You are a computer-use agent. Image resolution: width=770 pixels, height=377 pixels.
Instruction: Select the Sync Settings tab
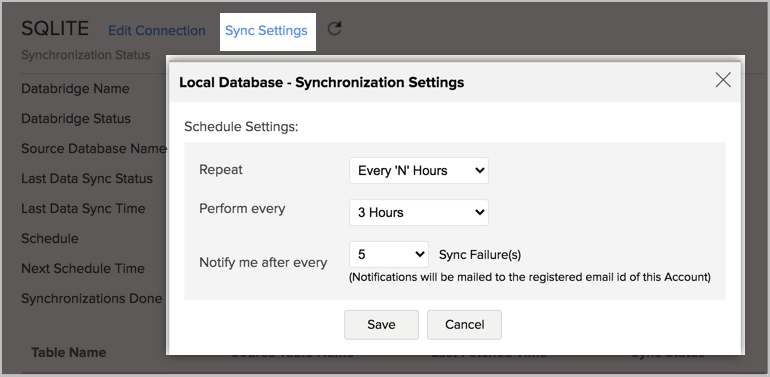pyautogui.click(x=266, y=31)
